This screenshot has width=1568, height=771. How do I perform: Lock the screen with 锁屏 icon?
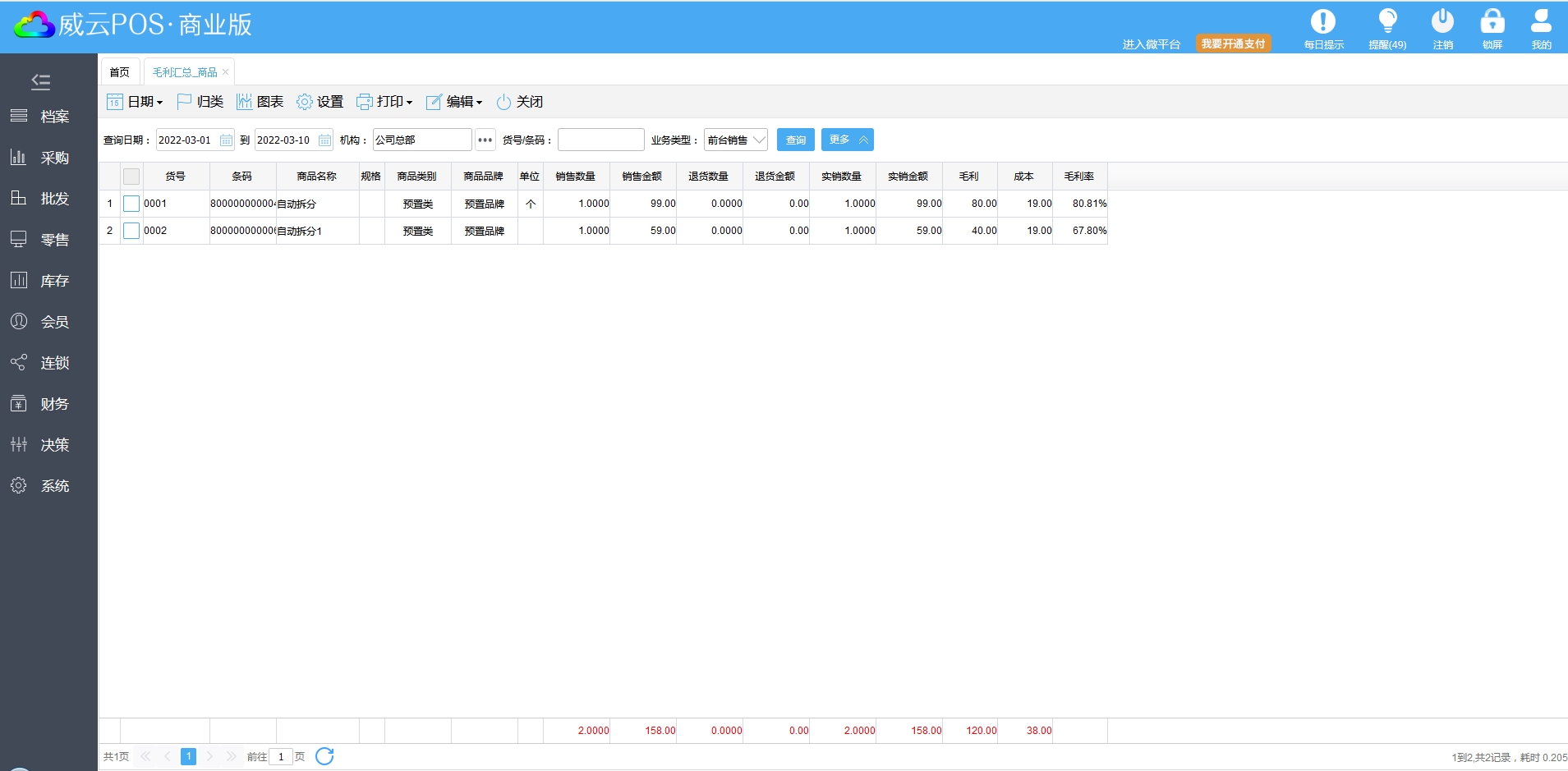pos(1492,22)
